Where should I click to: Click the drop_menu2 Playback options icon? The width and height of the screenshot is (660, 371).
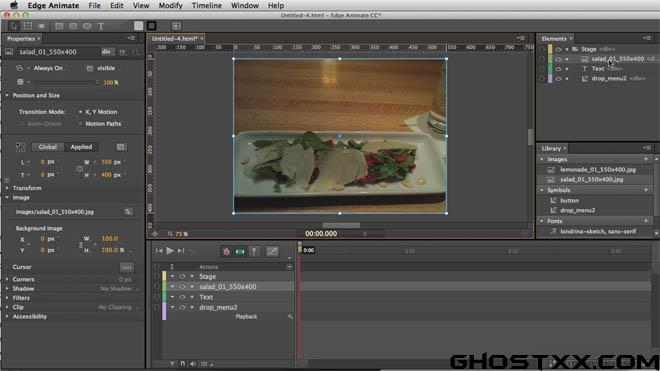click(x=290, y=316)
